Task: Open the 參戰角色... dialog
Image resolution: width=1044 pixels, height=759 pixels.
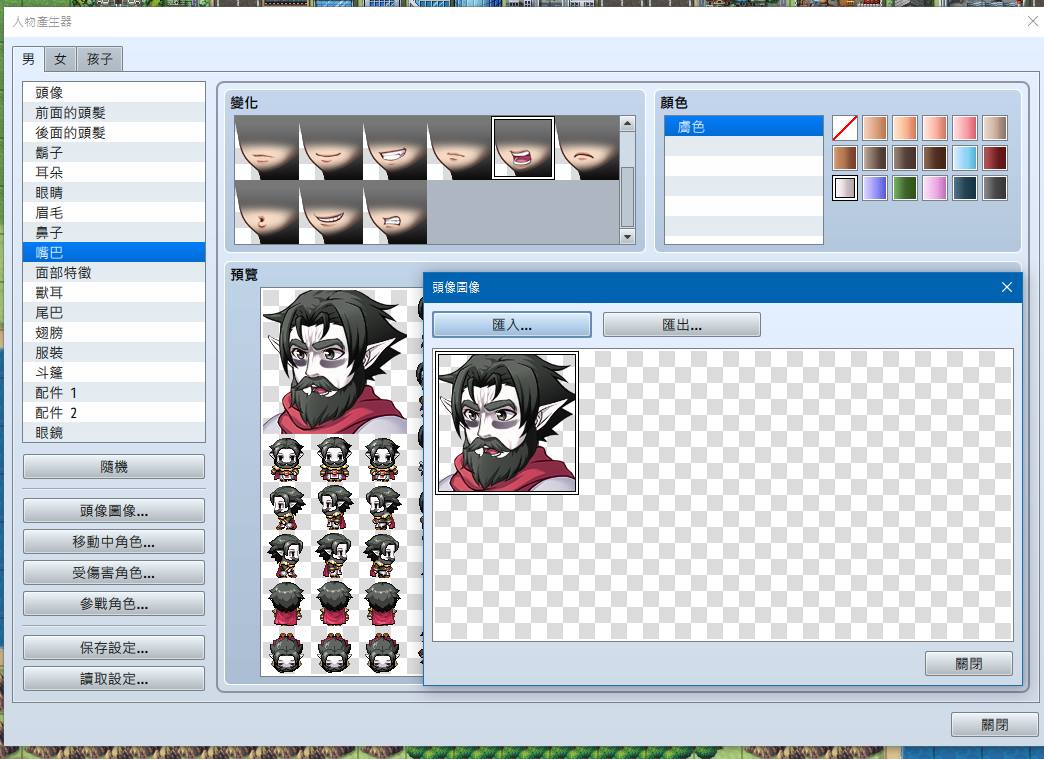Action: pyautogui.click(x=114, y=604)
